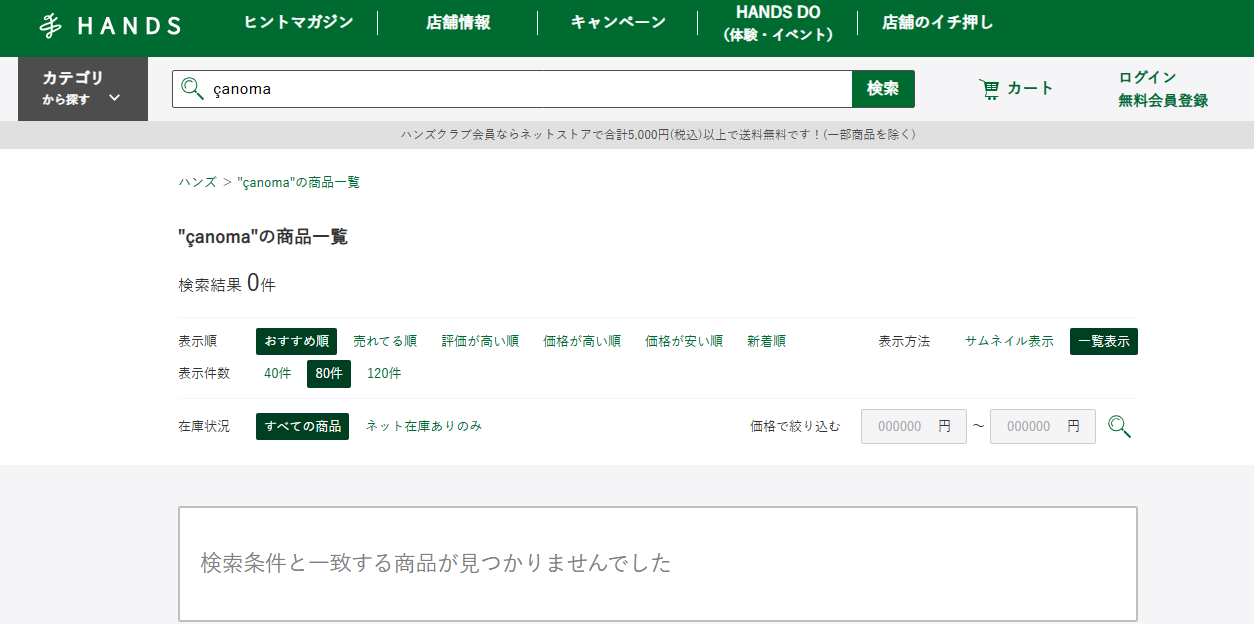Sort by おすすめ順
Screen dimensions: 1254x624
(296, 341)
